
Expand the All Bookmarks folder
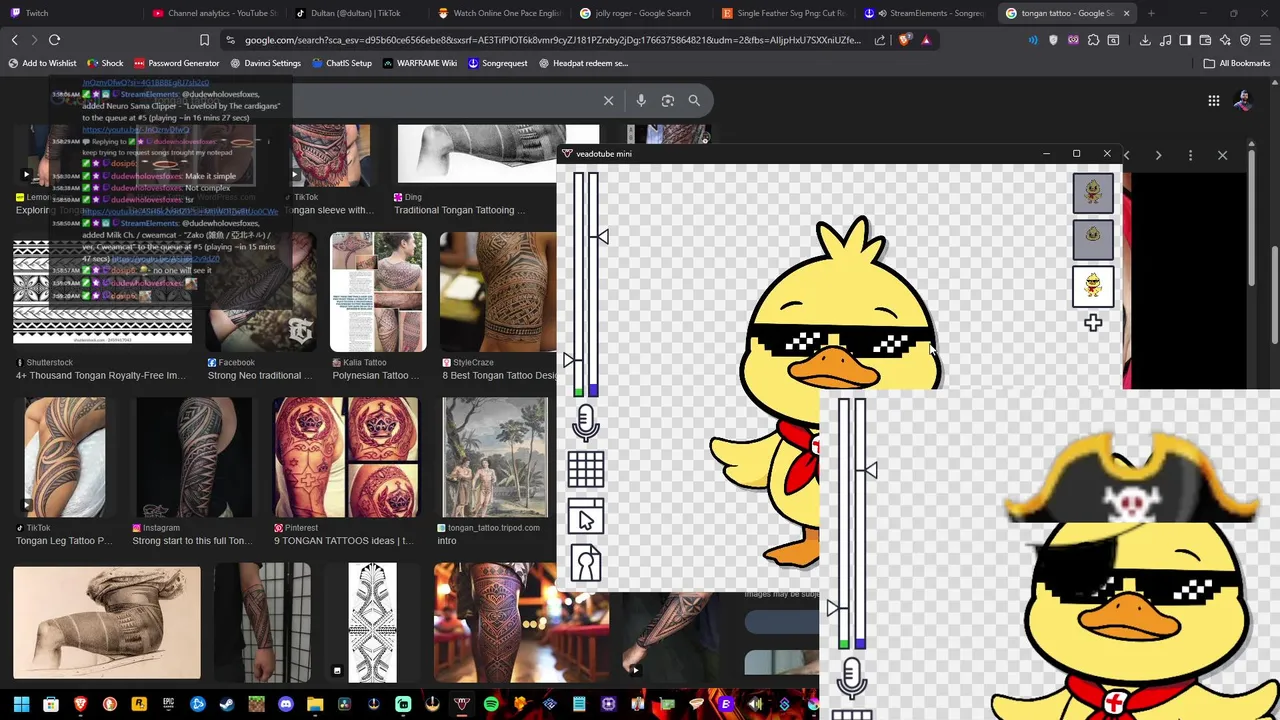(x=1237, y=63)
